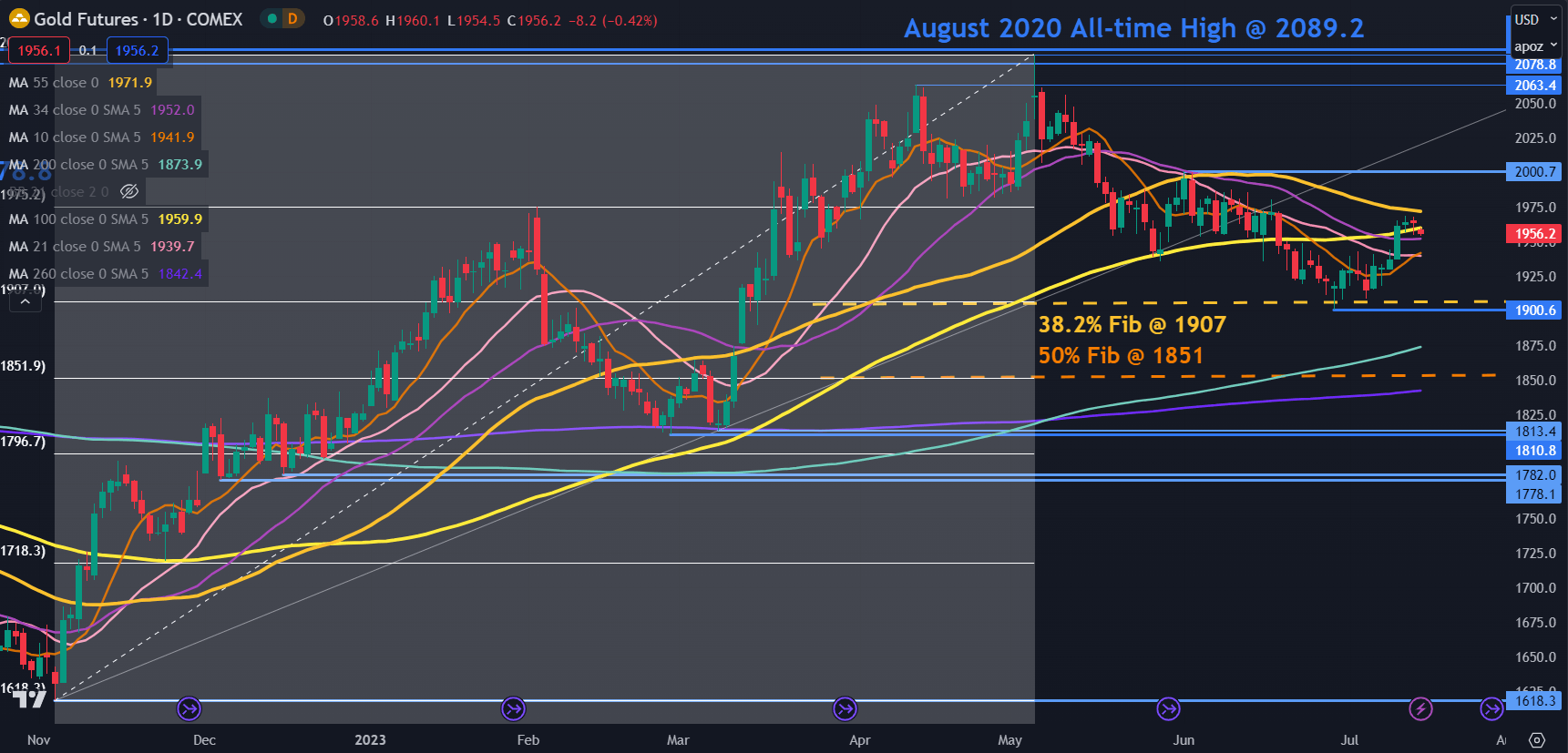Image resolution: width=1568 pixels, height=753 pixels.
Task: Click the 2023 label on time axis
Action: 370,740
